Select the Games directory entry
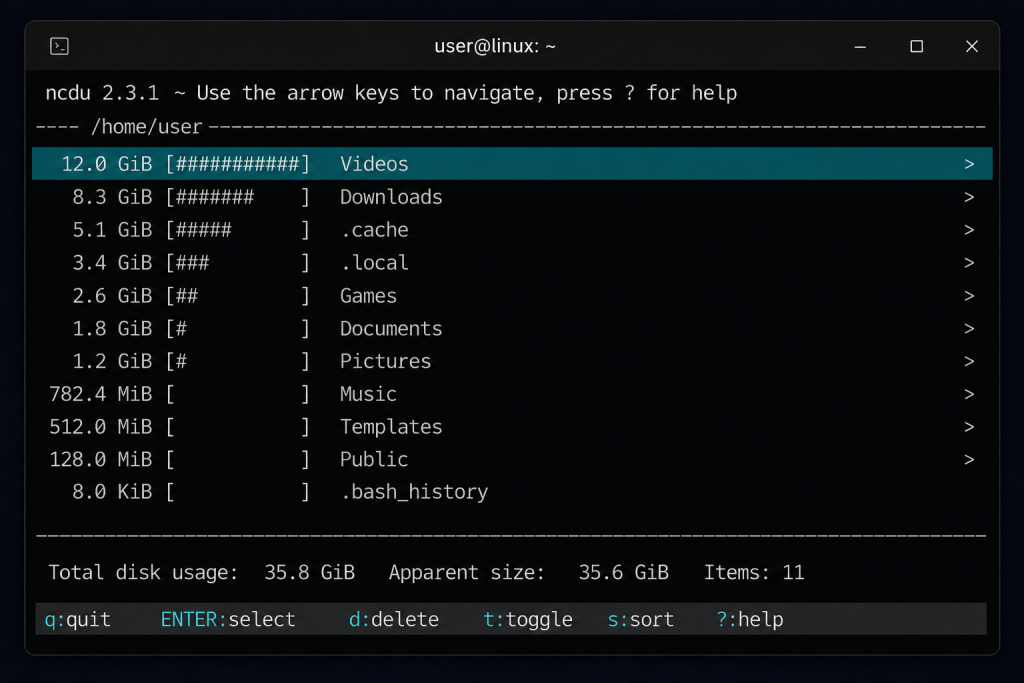This screenshot has height=683, width=1024. tap(512, 295)
